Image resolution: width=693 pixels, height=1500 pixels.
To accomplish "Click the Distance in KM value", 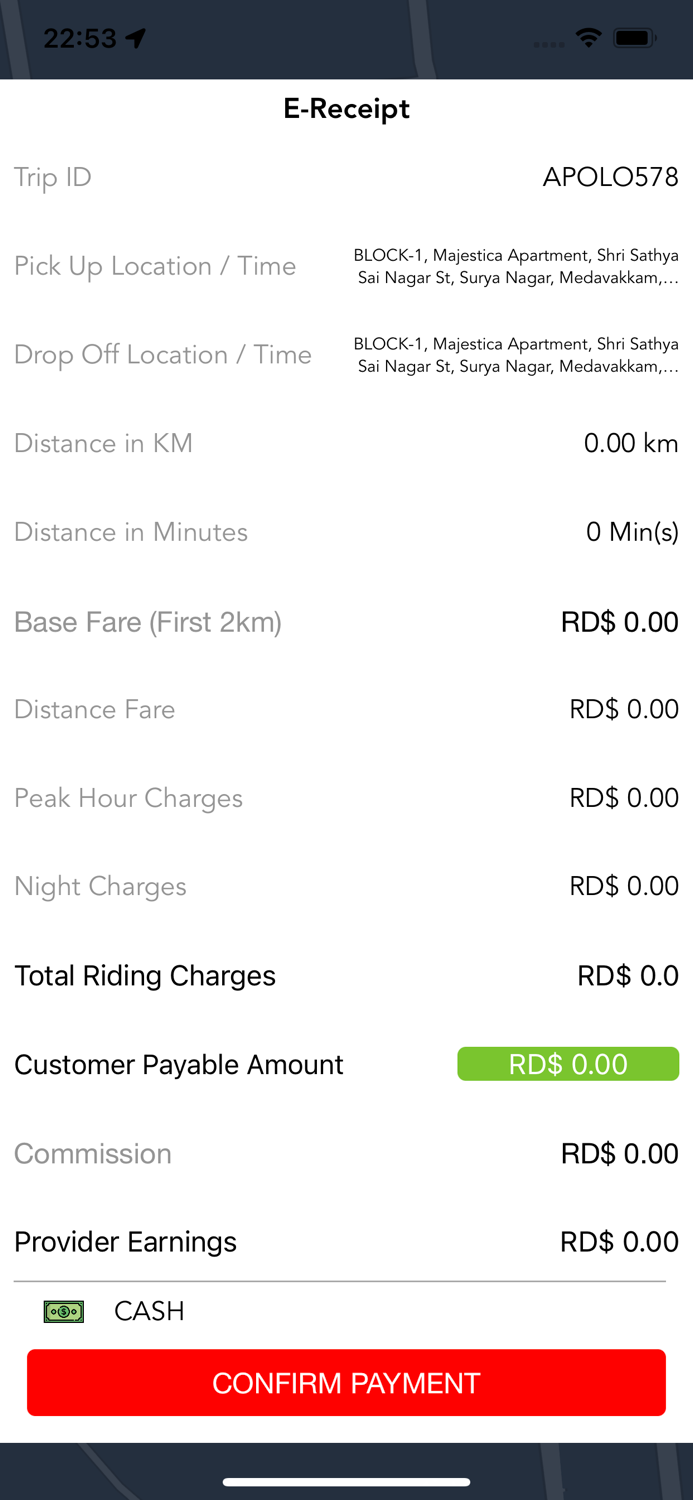I will pos(631,443).
